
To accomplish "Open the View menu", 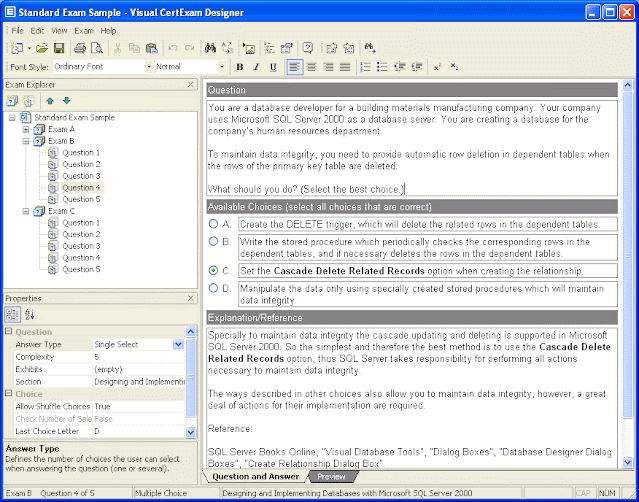I will coord(59,31).
